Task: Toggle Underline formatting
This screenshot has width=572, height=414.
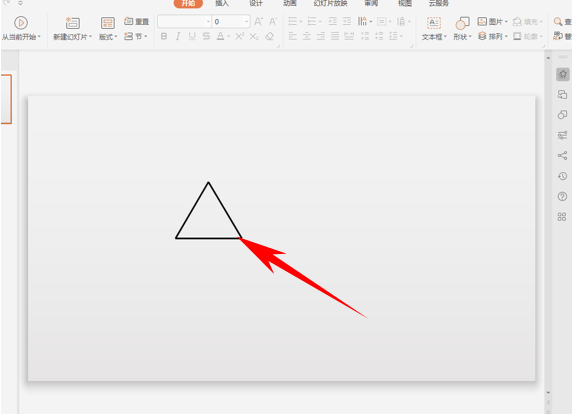Action: pos(192,36)
